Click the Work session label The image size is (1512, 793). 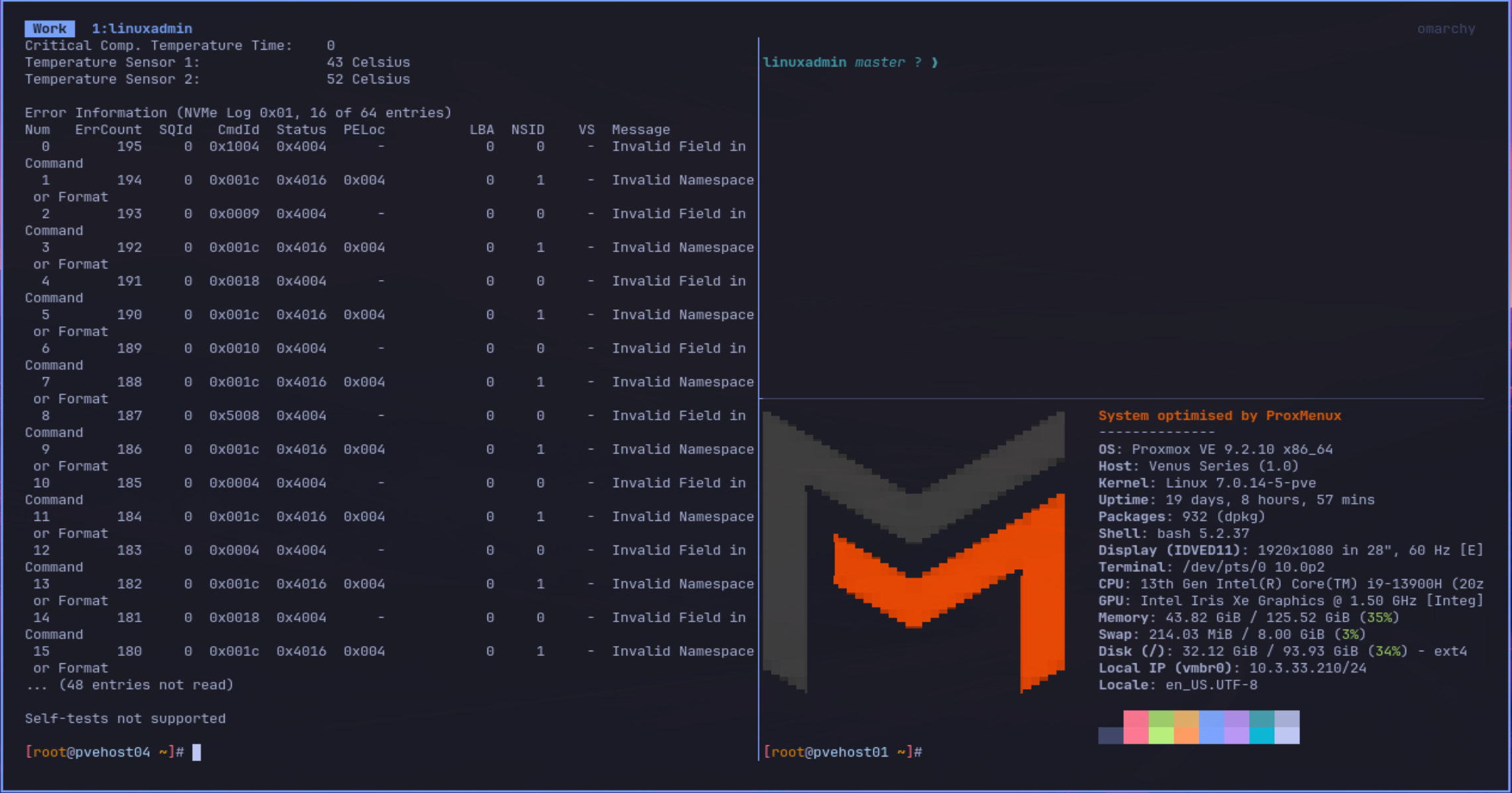(x=50, y=28)
